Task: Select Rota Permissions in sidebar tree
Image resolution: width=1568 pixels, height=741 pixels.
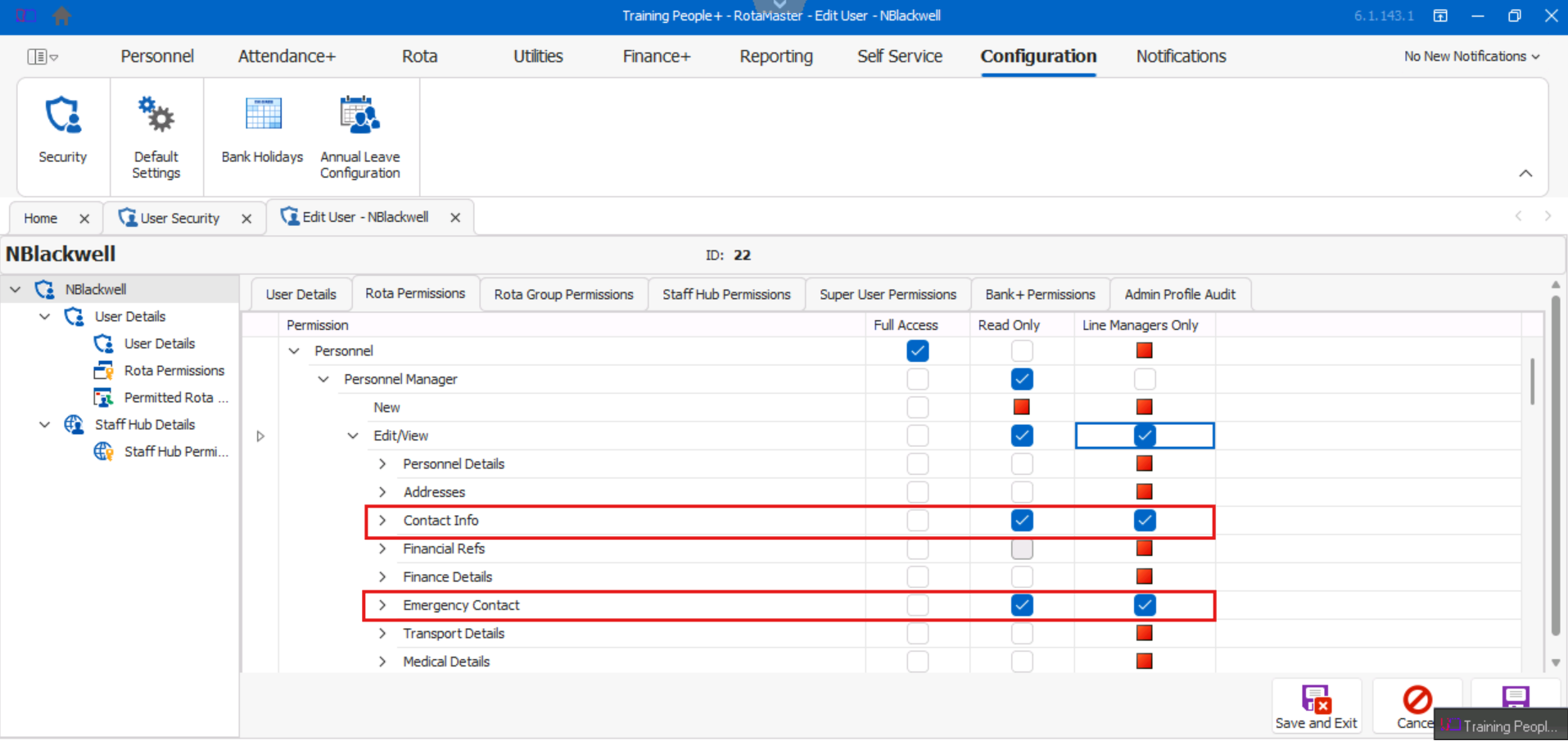Action: coord(174,371)
